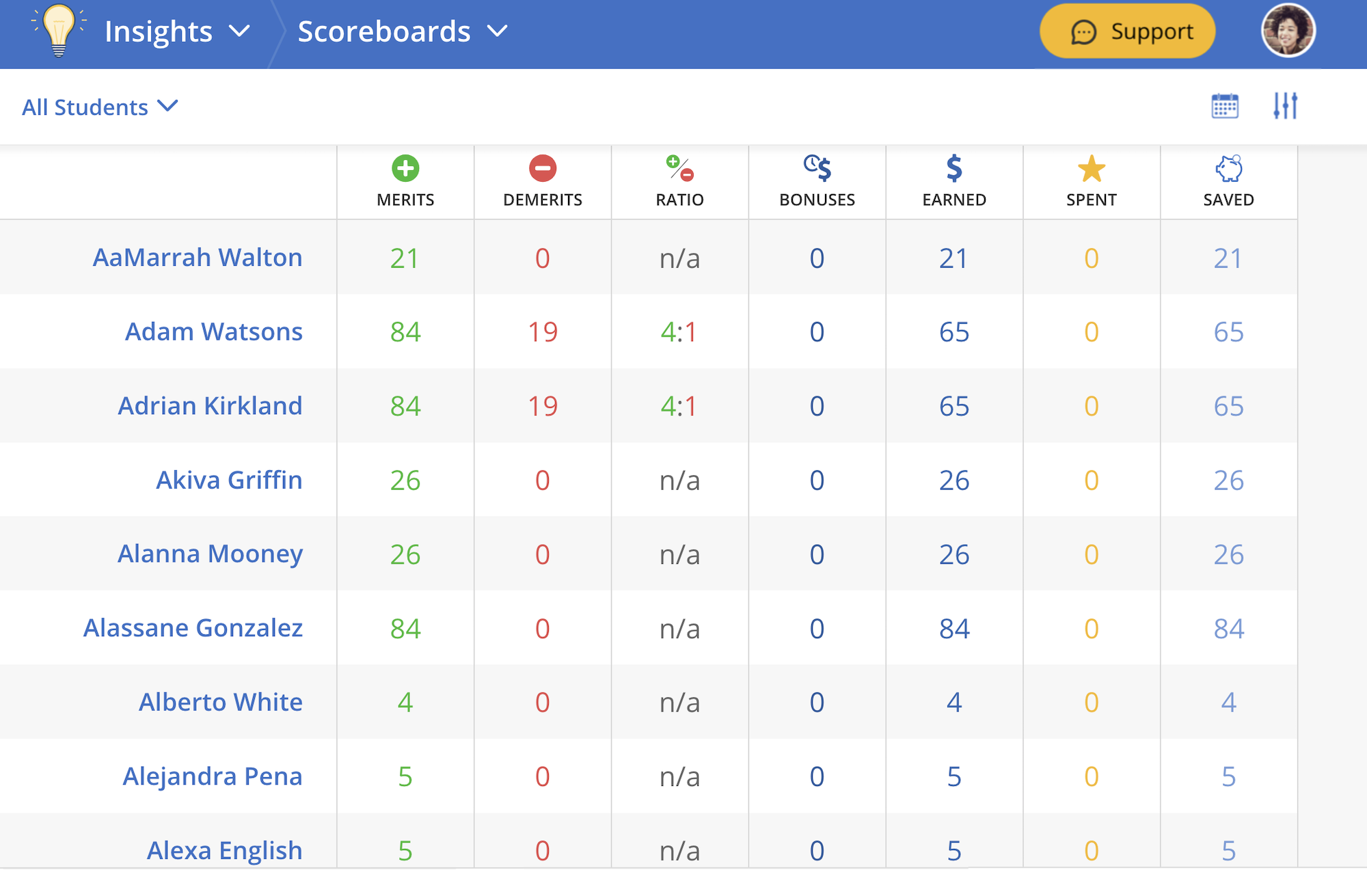Click the Bonuses clock-dollar icon
Image resolution: width=1367 pixels, height=896 pixels.
817,168
